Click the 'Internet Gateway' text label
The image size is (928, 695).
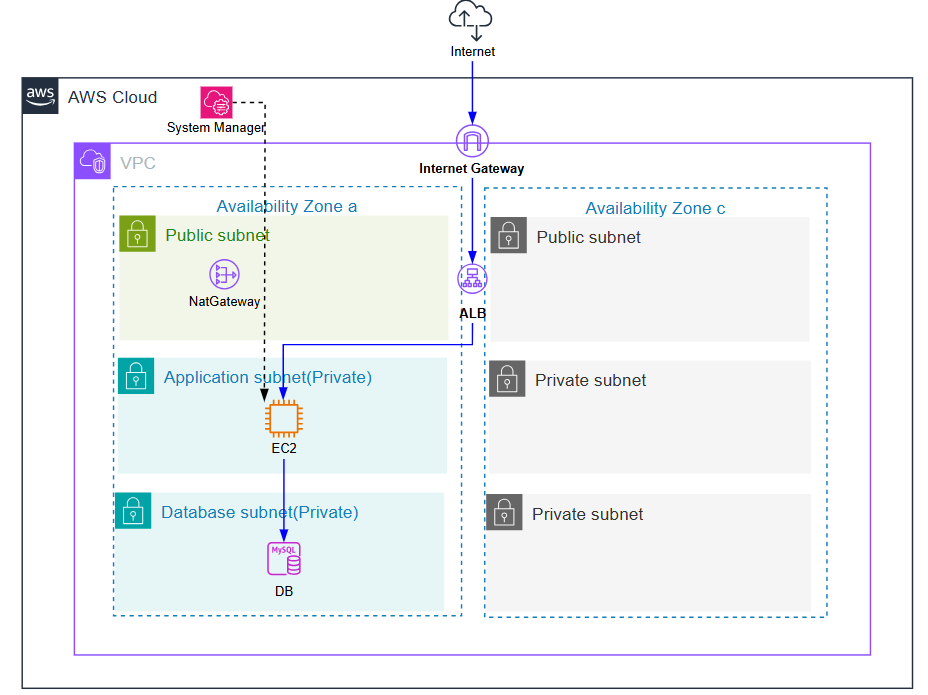471,169
